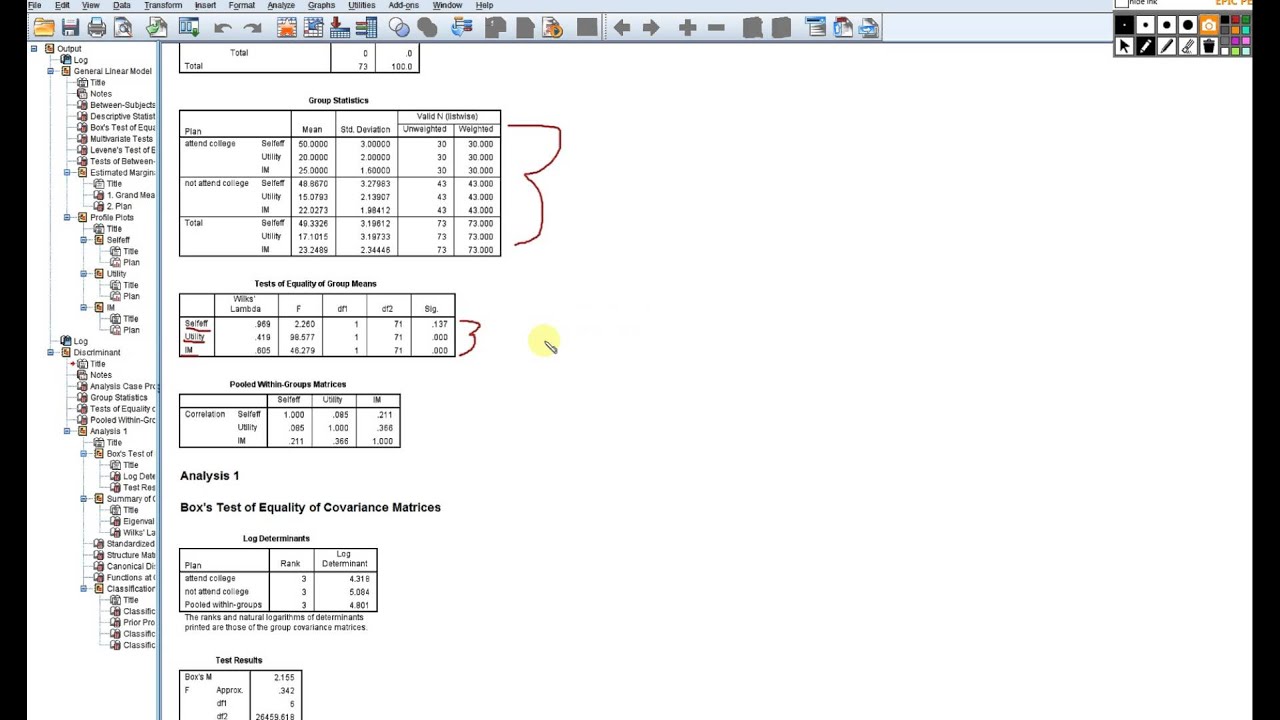
Task: Click the Epic Pen camera screenshot icon
Action: coord(1209,25)
